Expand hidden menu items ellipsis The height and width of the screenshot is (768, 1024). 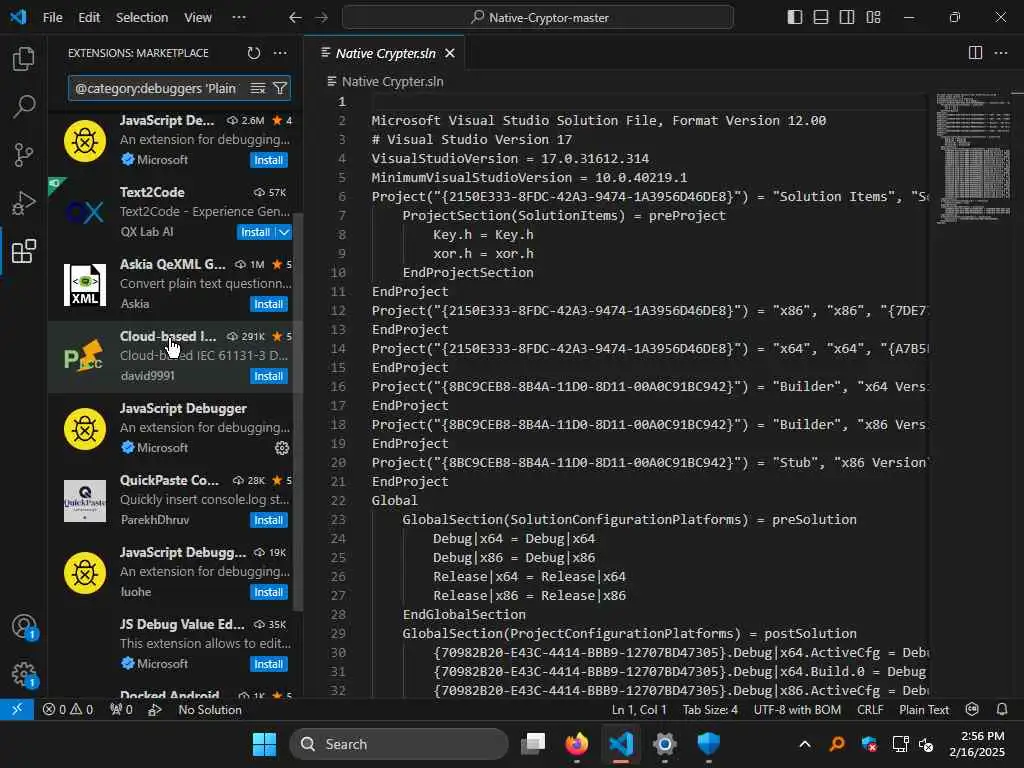[x=239, y=18]
